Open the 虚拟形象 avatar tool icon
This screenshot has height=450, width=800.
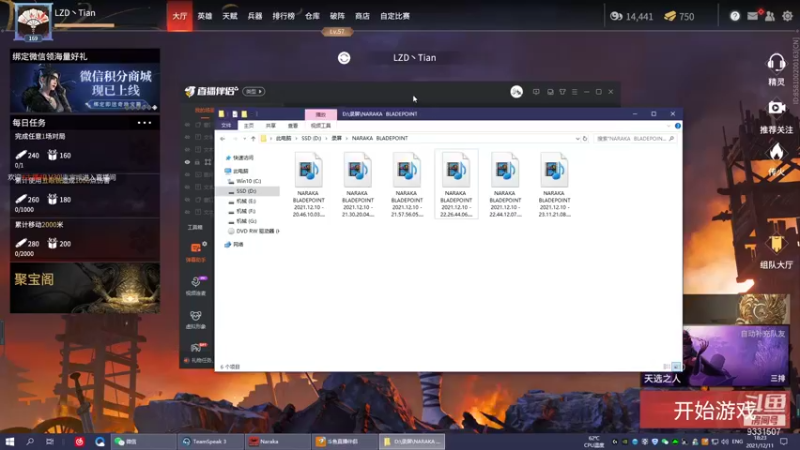pyautogui.click(x=195, y=315)
